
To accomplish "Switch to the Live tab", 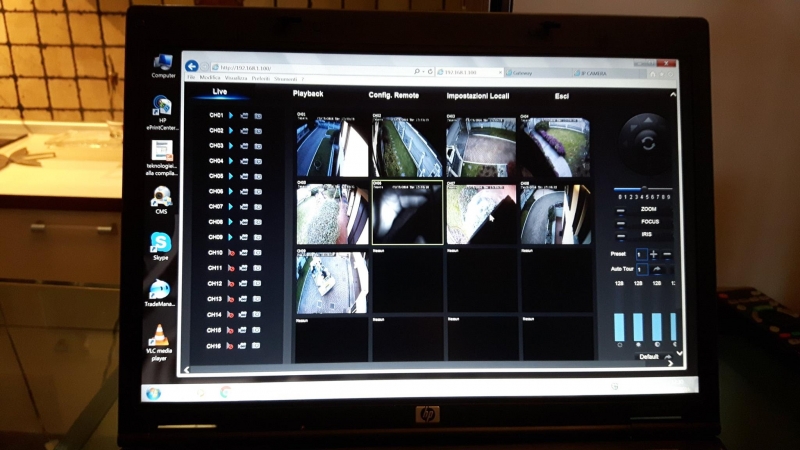I will pyautogui.click(x=219, y=91).
